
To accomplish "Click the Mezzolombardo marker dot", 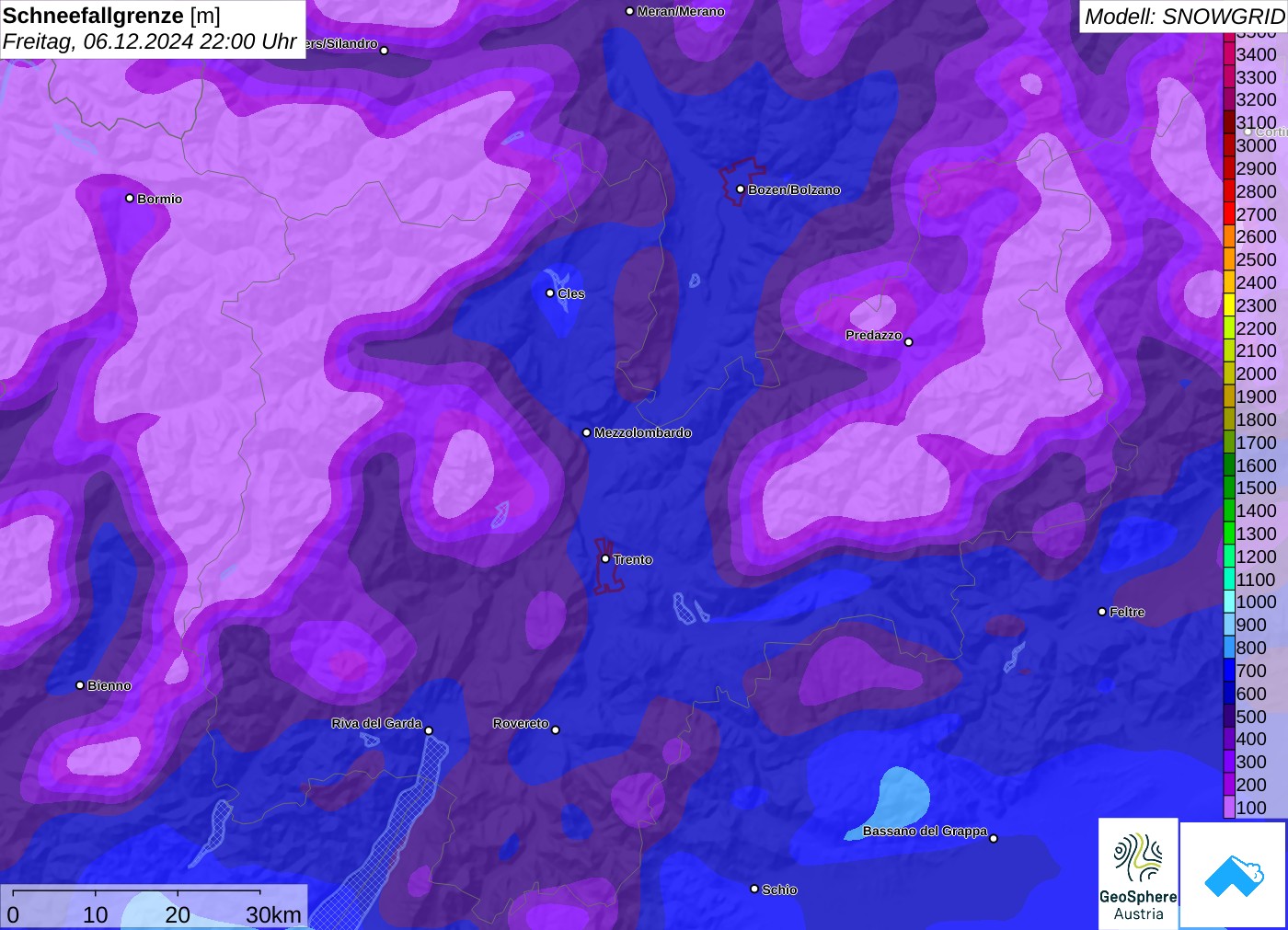I will tap(587, 432).
